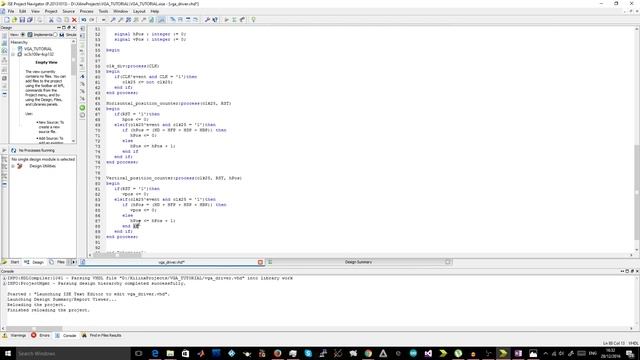
Task: Click the Search Windows box
Action: [73, 353]
